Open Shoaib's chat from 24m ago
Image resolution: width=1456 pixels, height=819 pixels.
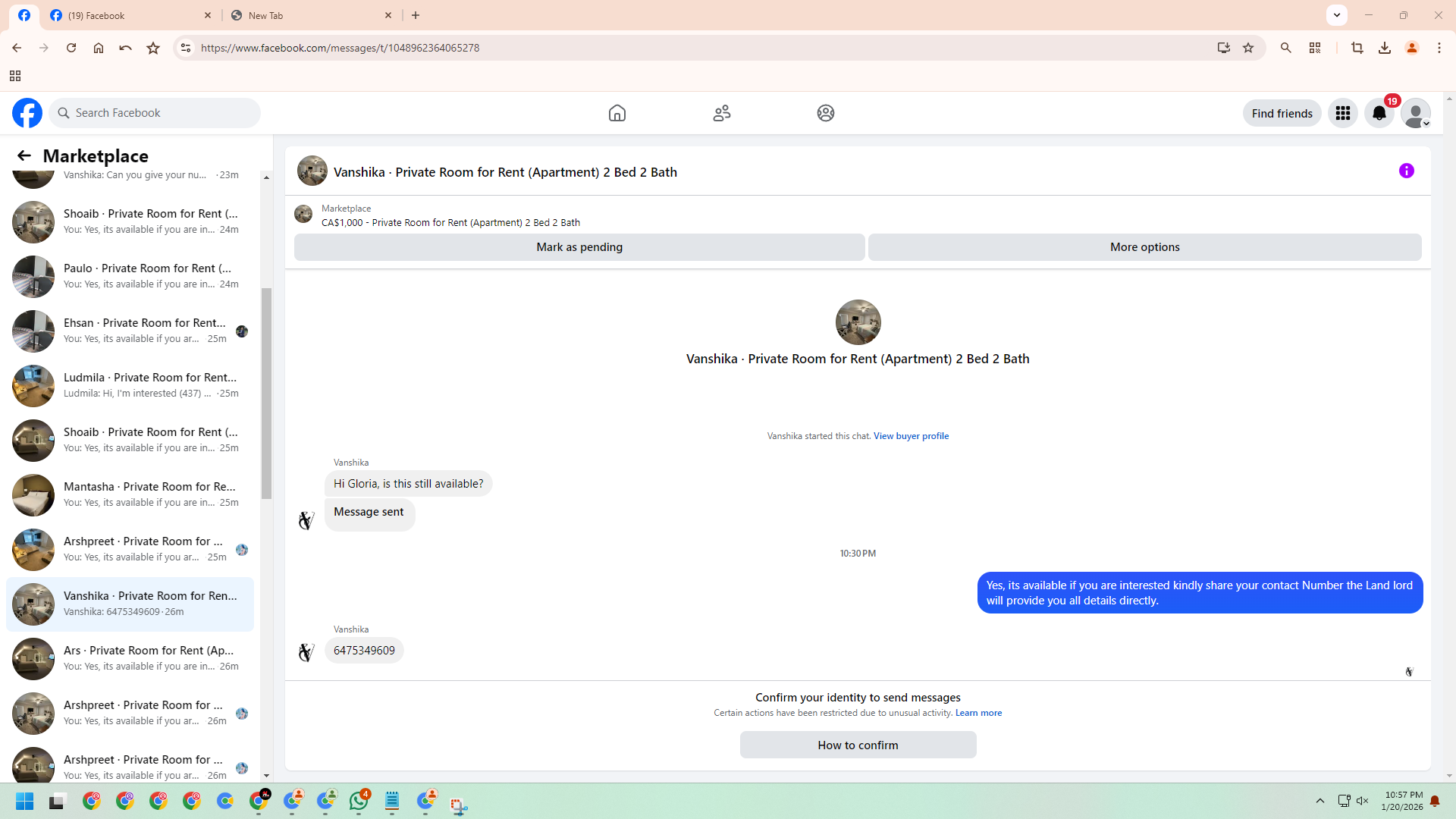[x=130, y=222]
